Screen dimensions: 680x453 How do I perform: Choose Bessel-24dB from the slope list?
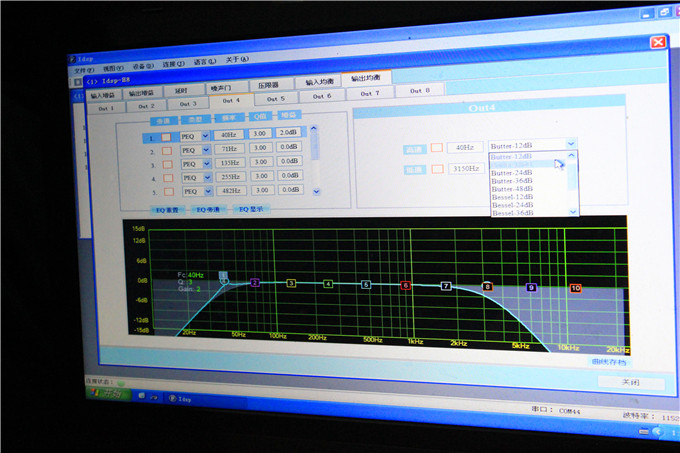[x=513, y=205]
